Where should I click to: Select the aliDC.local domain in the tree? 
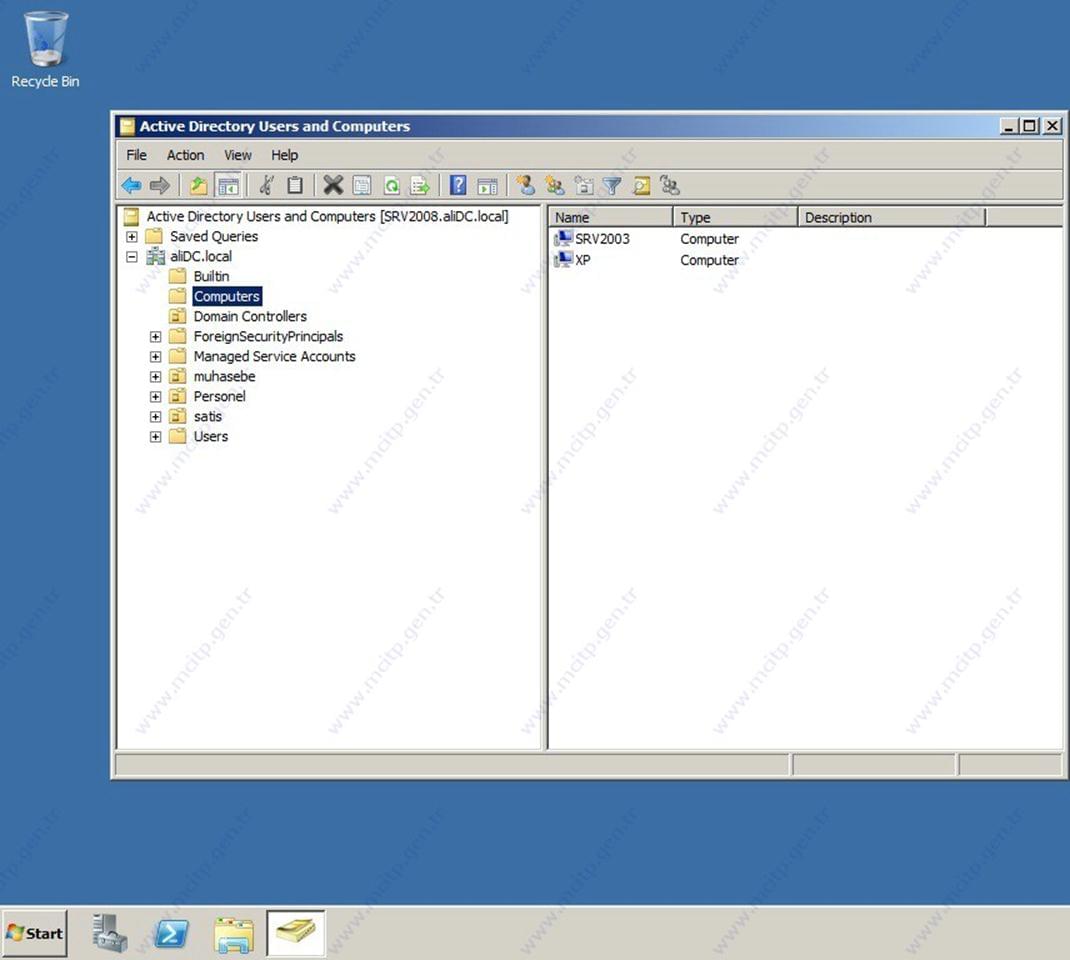pos(201,257)
